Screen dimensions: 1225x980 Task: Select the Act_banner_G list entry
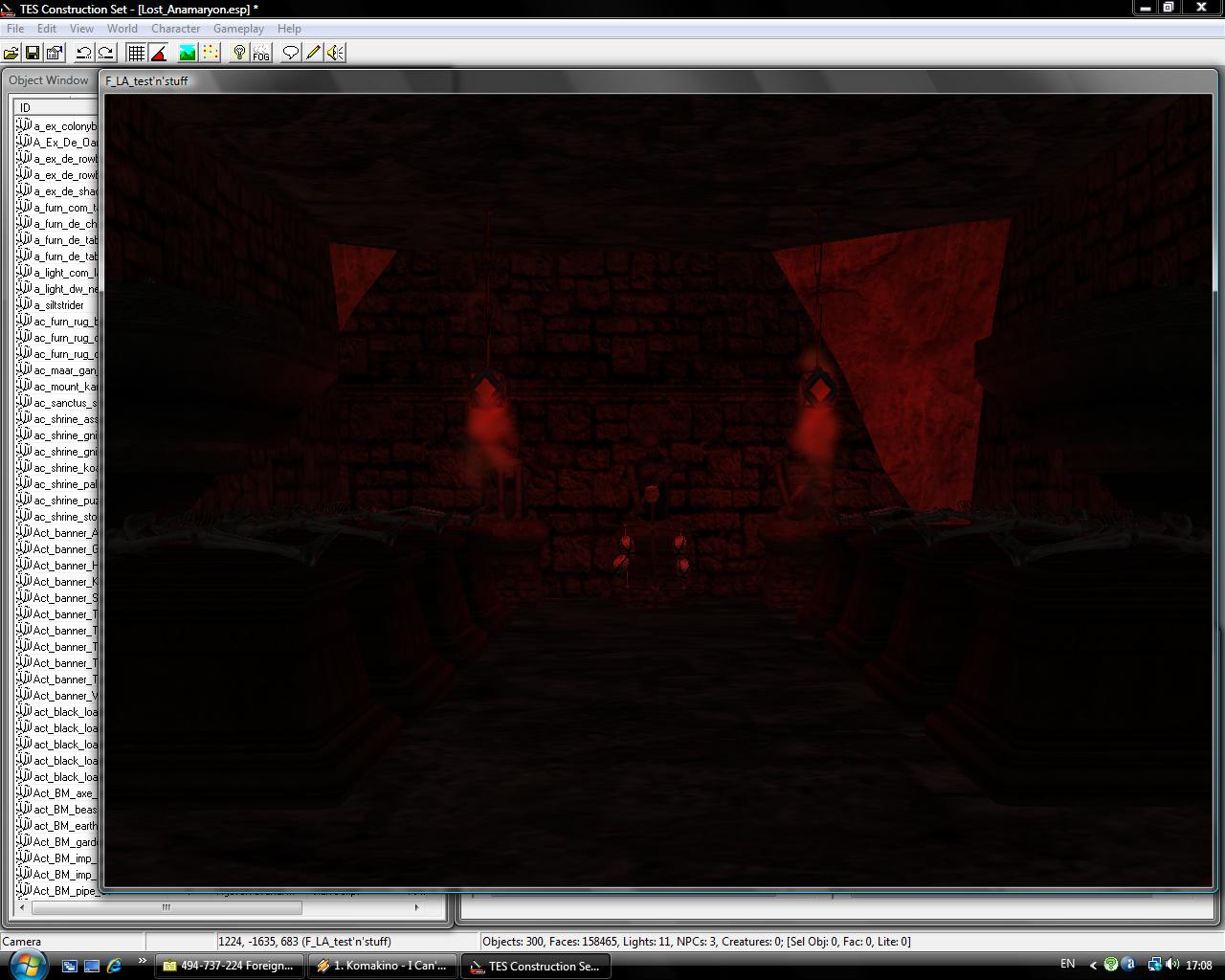(x=57, y=549)
